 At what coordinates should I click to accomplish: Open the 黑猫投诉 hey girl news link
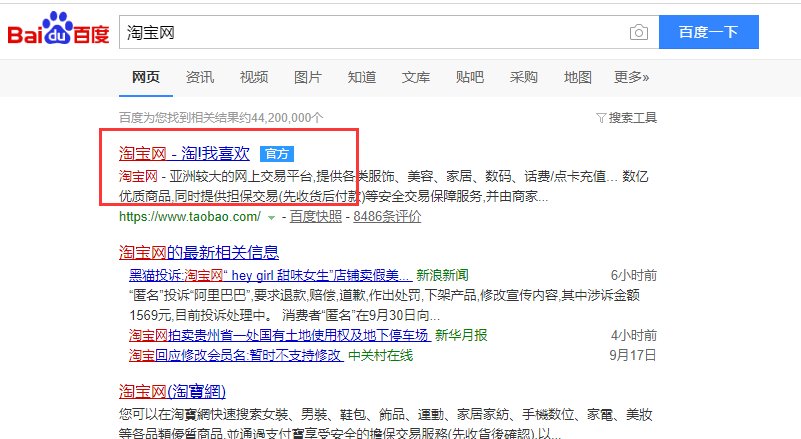[270, 275]
